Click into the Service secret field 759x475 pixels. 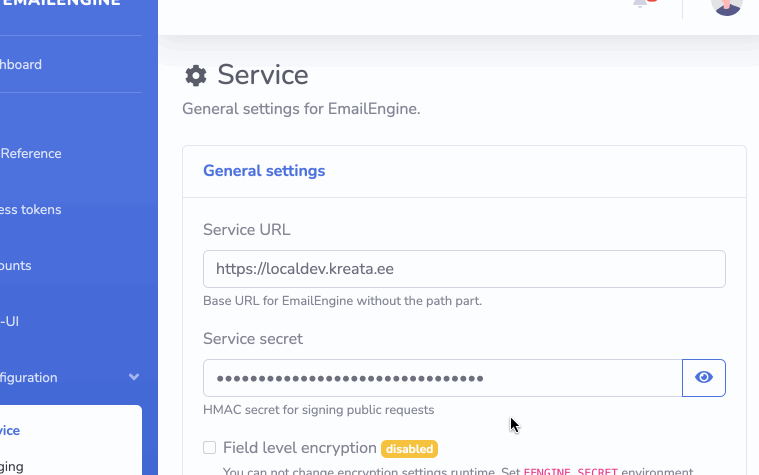442,378
